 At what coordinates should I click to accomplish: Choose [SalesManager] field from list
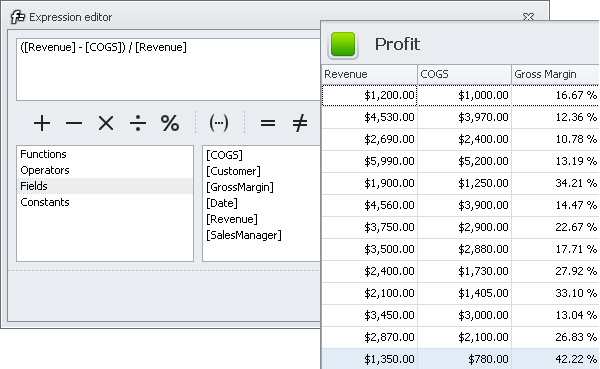[x=244, y=235]
